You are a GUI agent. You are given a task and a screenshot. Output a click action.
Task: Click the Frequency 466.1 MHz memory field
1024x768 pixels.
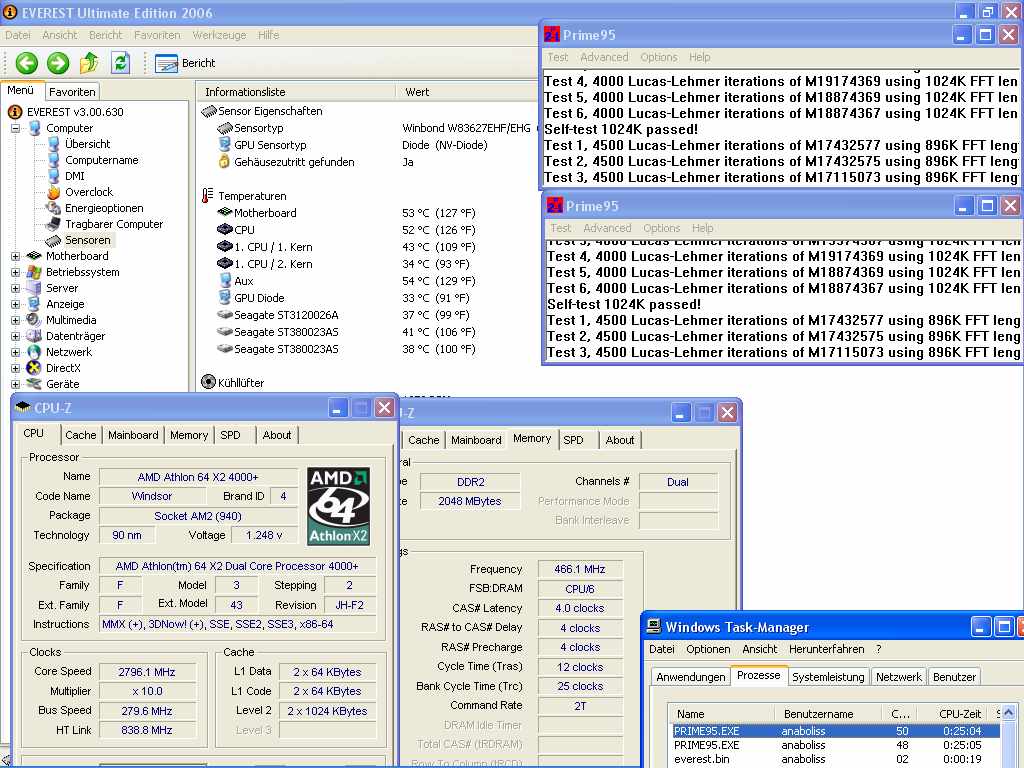[580, 569]
